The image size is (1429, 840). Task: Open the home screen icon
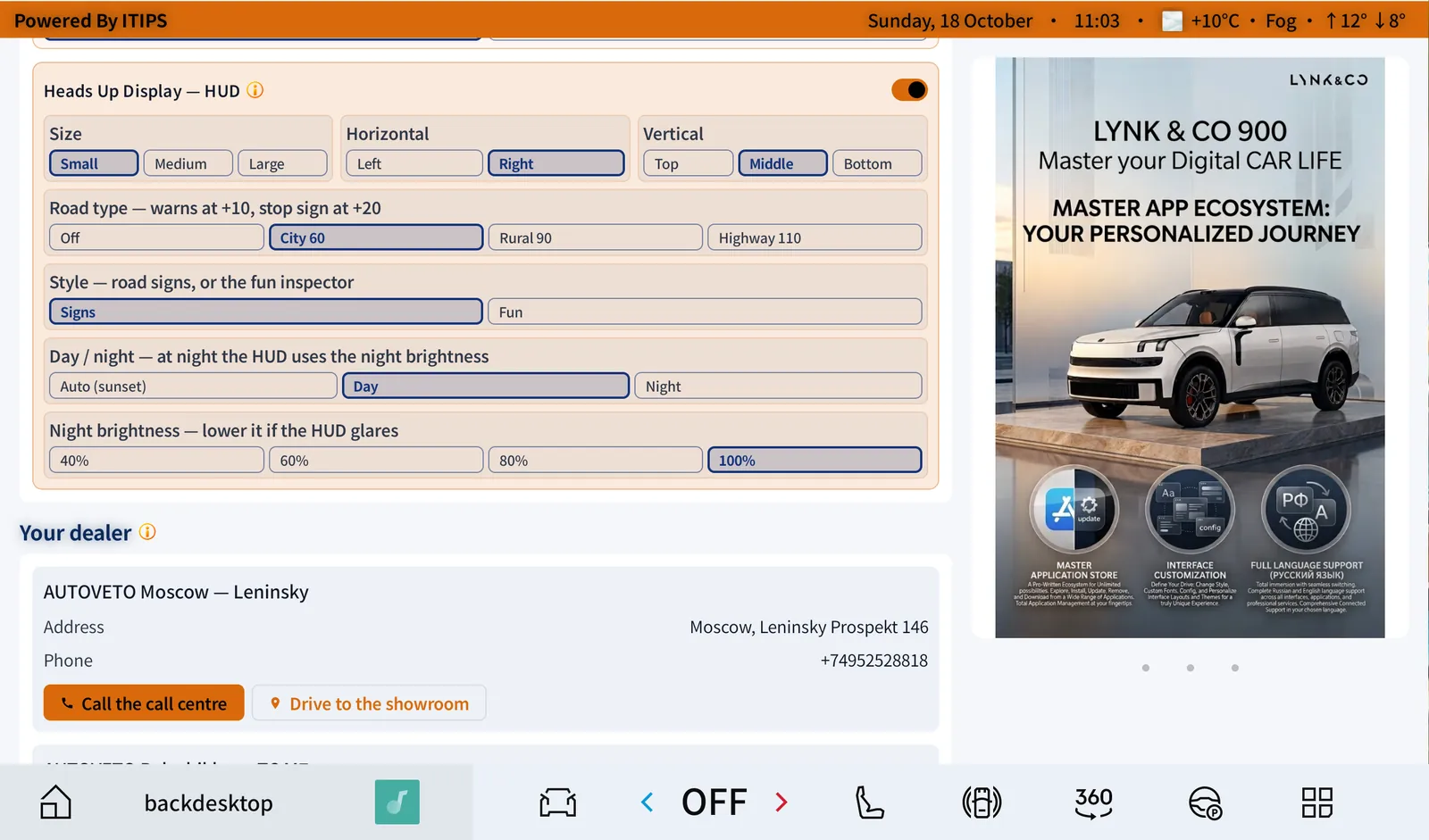[55, 802]
